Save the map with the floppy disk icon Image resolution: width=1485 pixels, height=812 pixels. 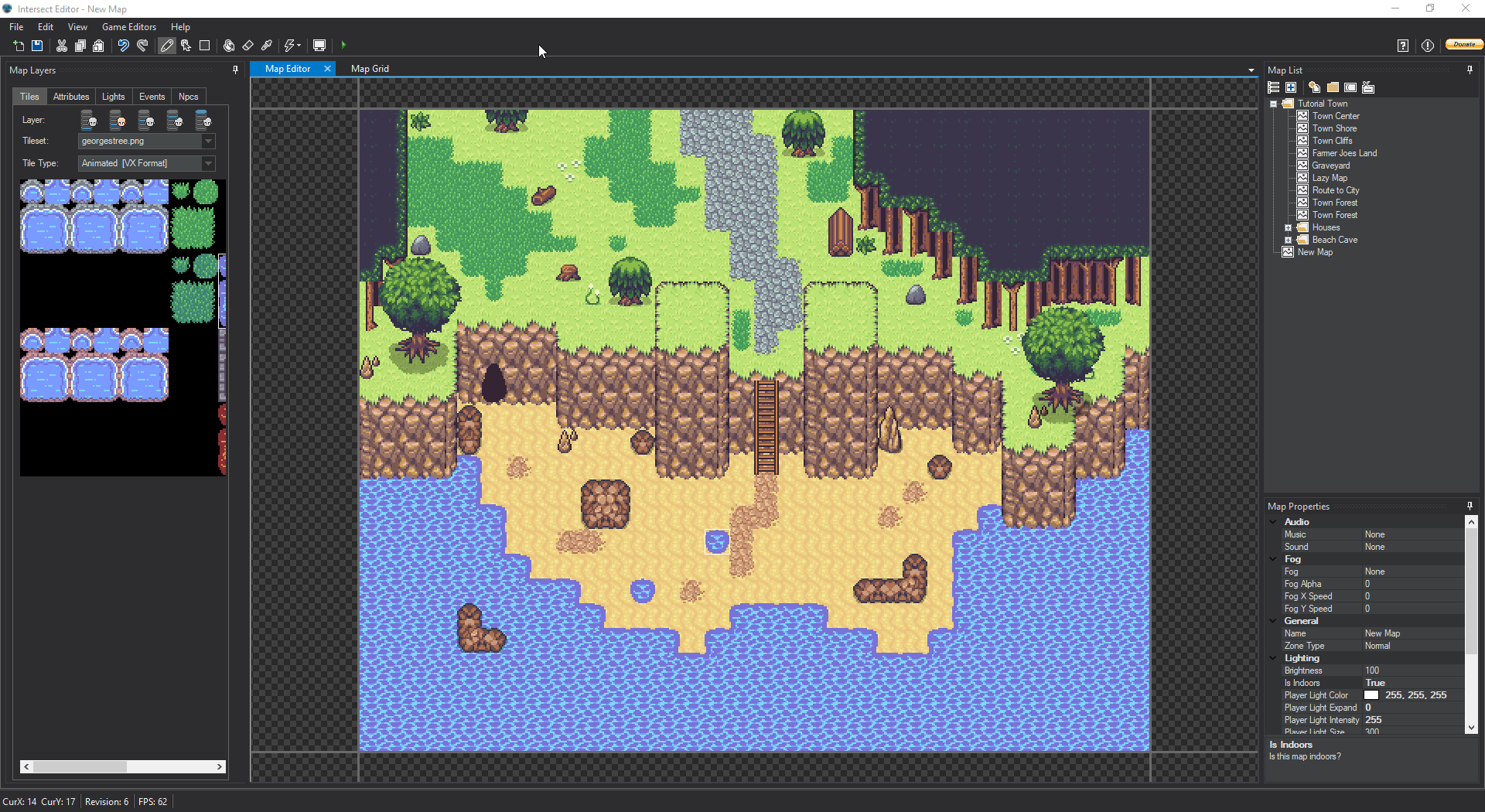[x=37, y=46]
